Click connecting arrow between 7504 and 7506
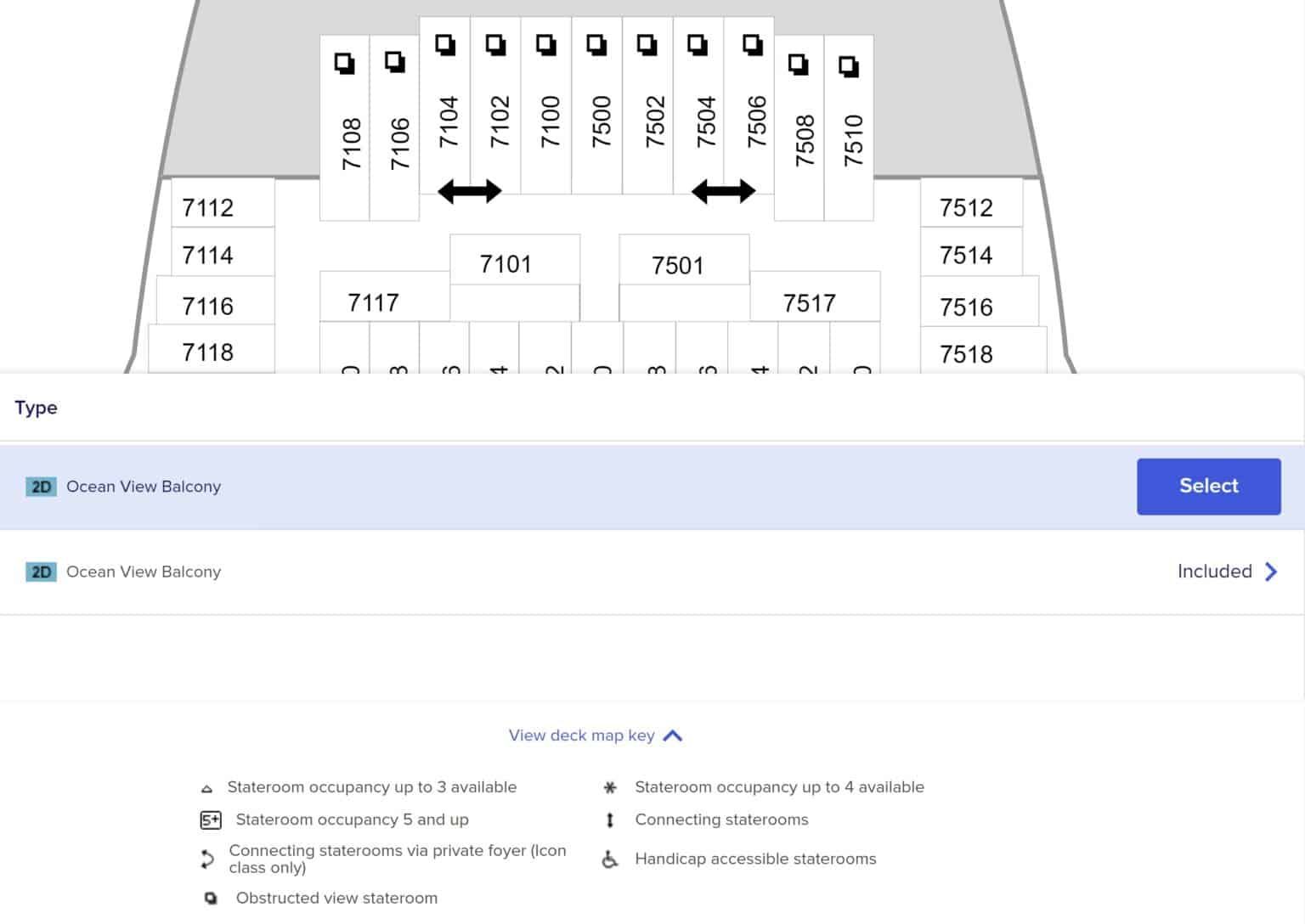 click(723, 191)
